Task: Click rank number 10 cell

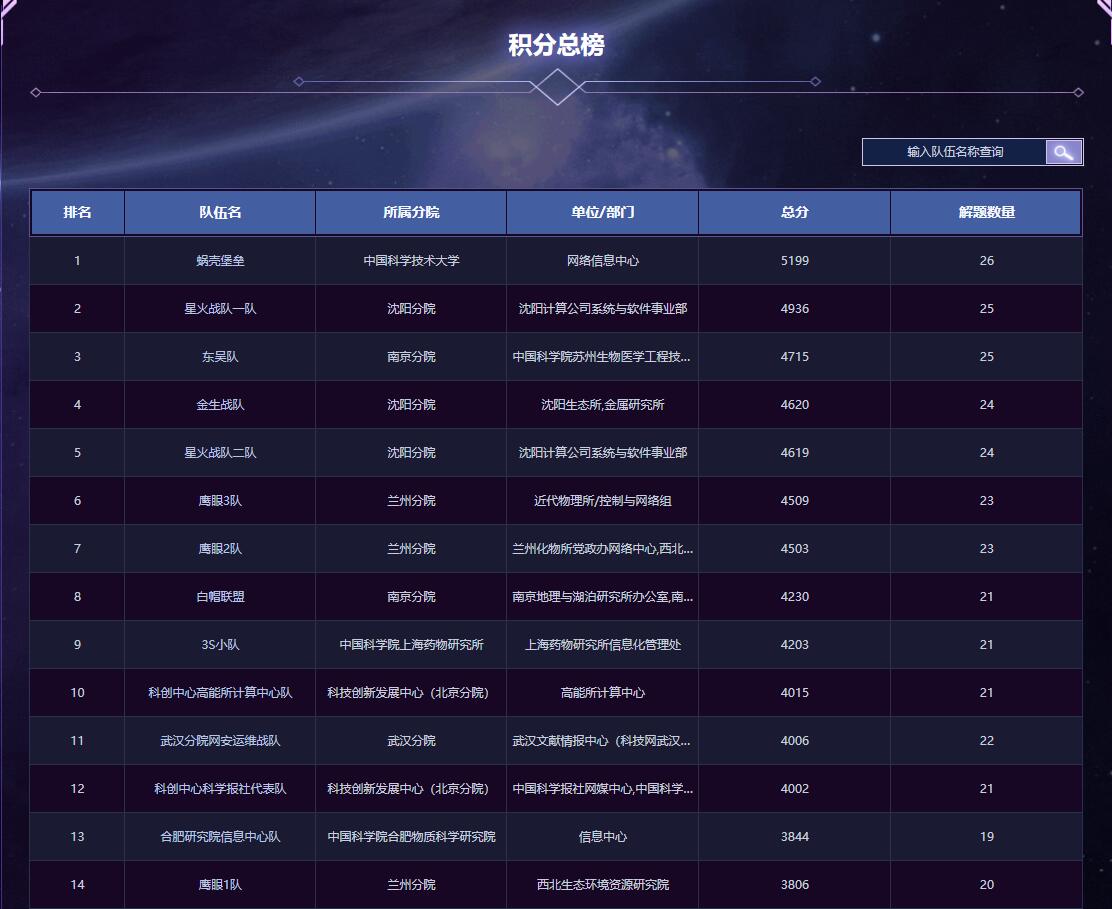Action: [x=77, y=693]
